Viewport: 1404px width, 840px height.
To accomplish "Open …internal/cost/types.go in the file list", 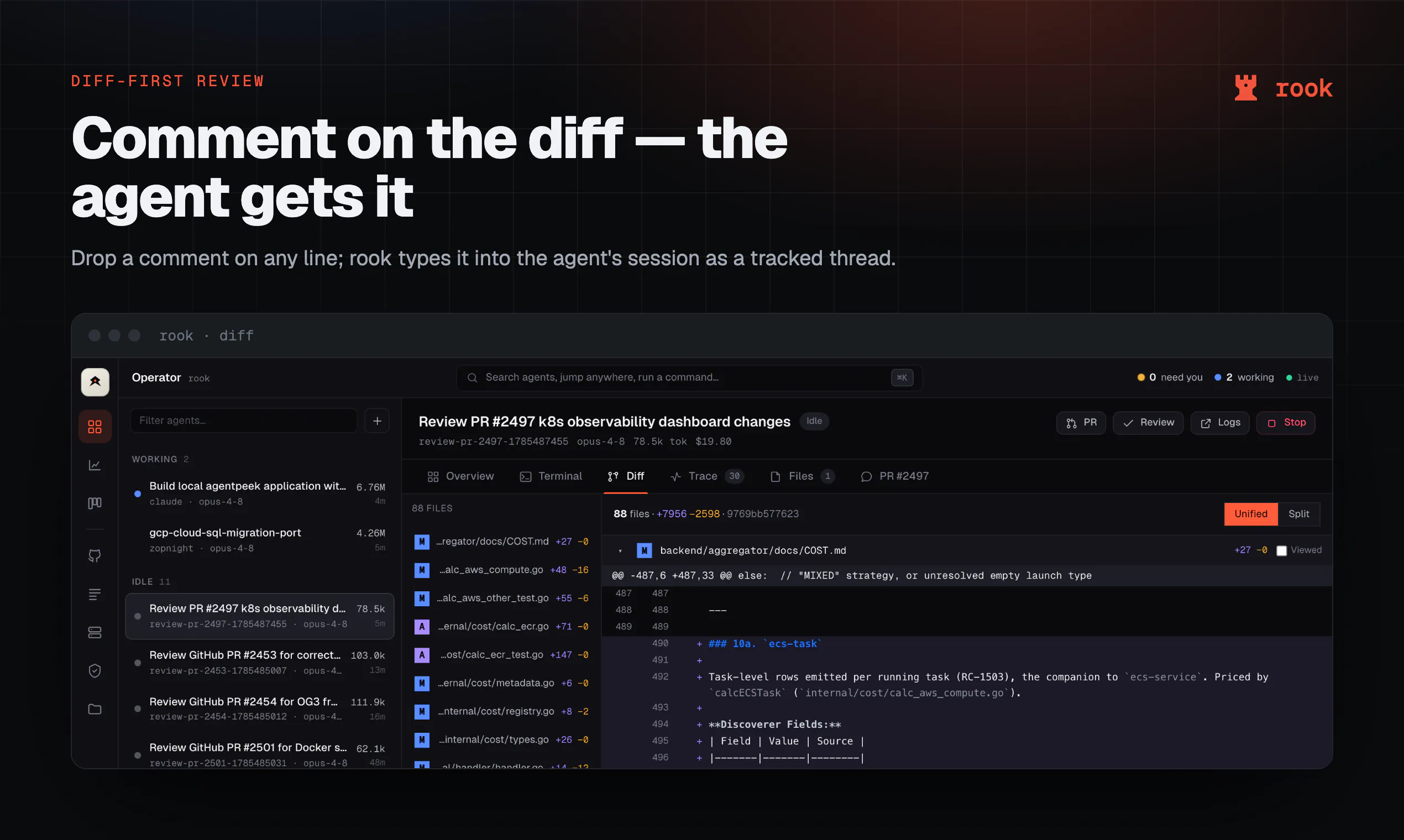I will 501,740.
